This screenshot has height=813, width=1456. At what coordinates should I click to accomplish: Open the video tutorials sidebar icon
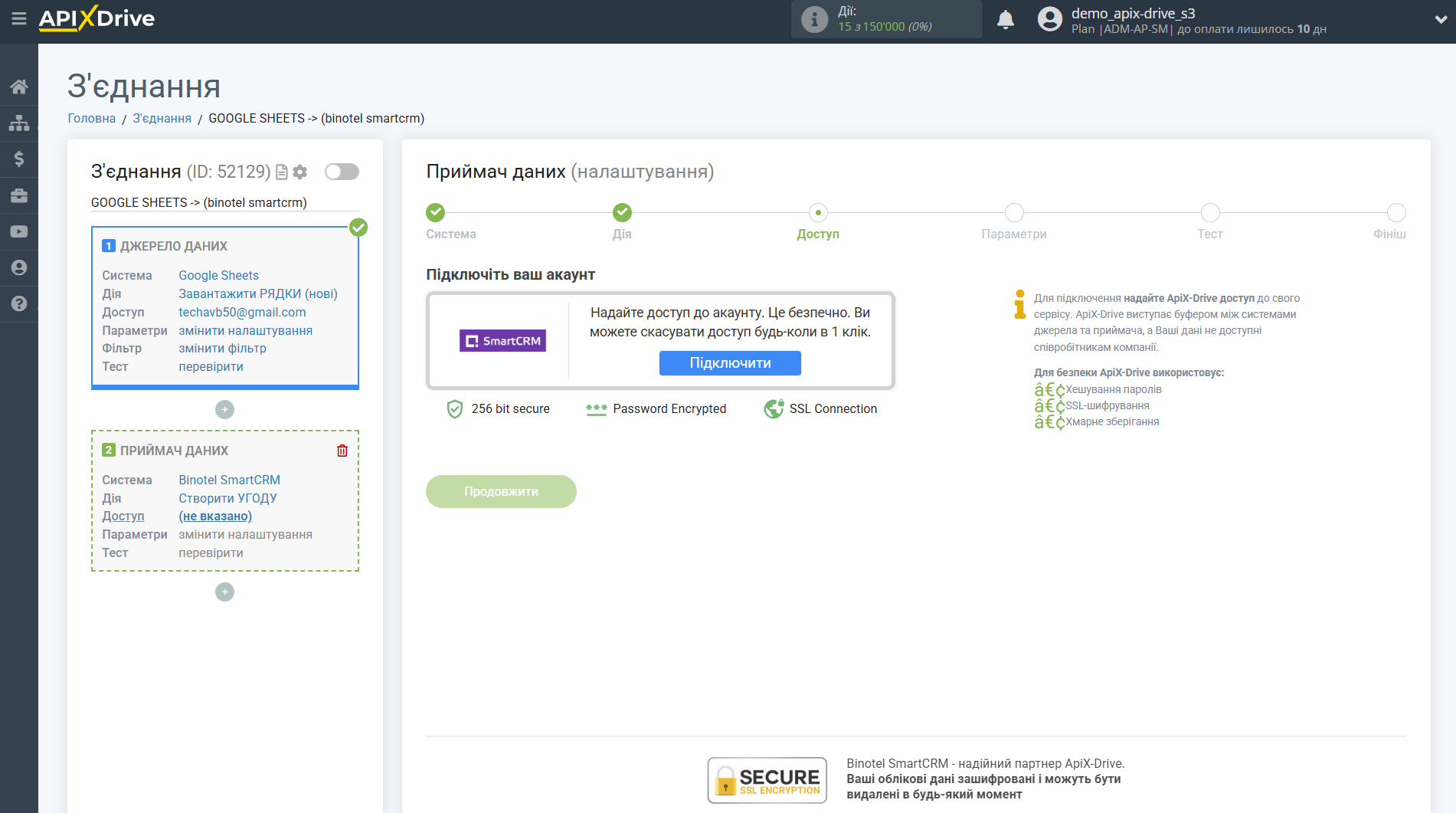(19, 231)
